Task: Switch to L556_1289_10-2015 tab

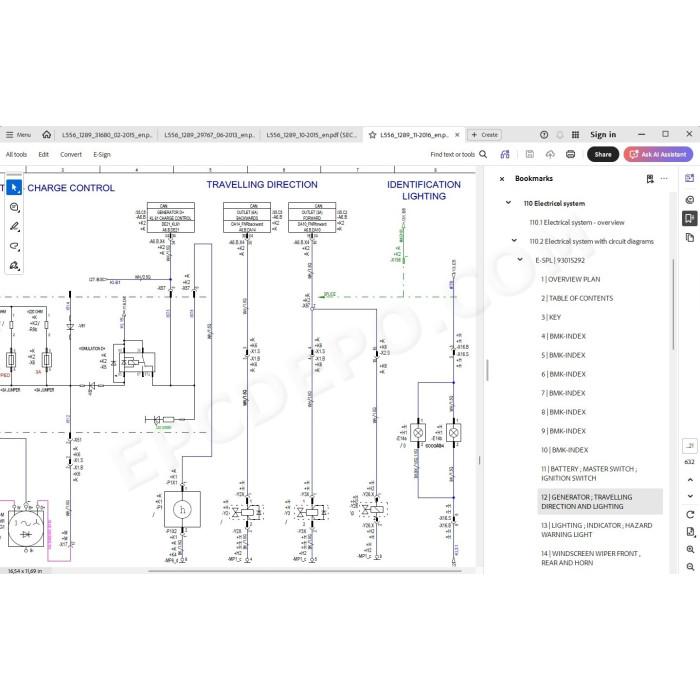Action: 311,135
